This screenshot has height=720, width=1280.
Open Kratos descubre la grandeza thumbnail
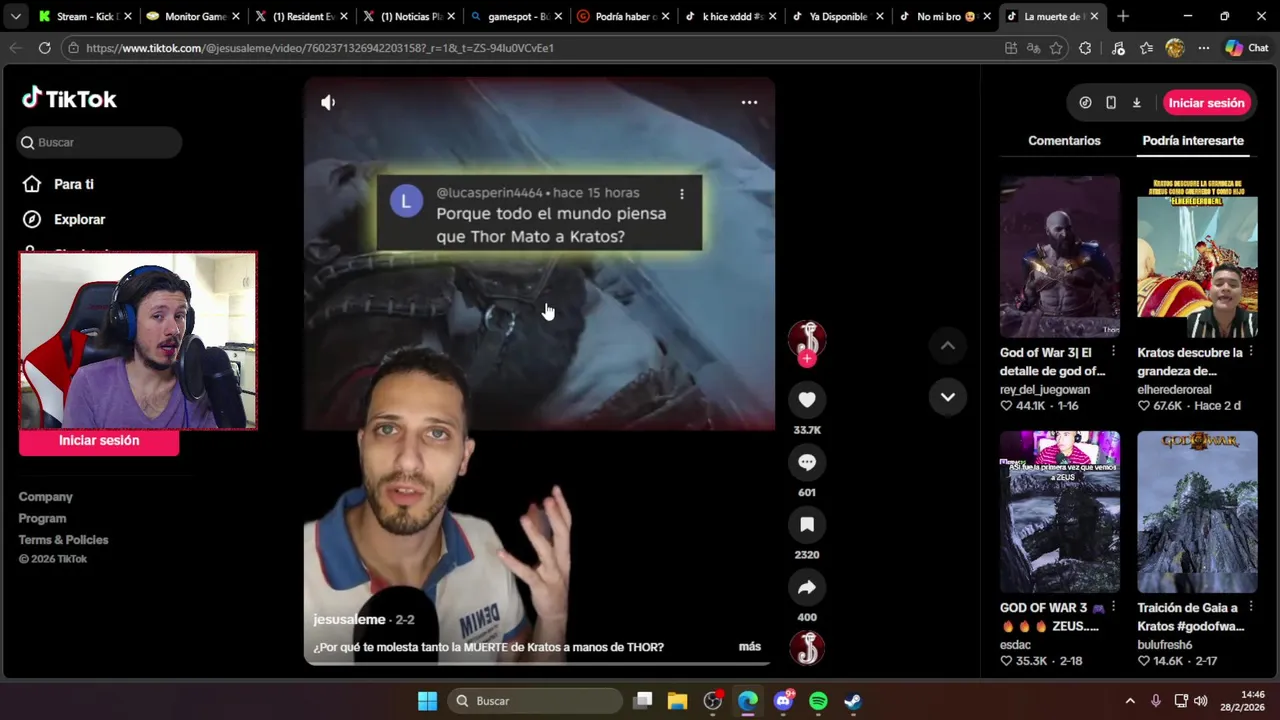tap(1197, 257)
